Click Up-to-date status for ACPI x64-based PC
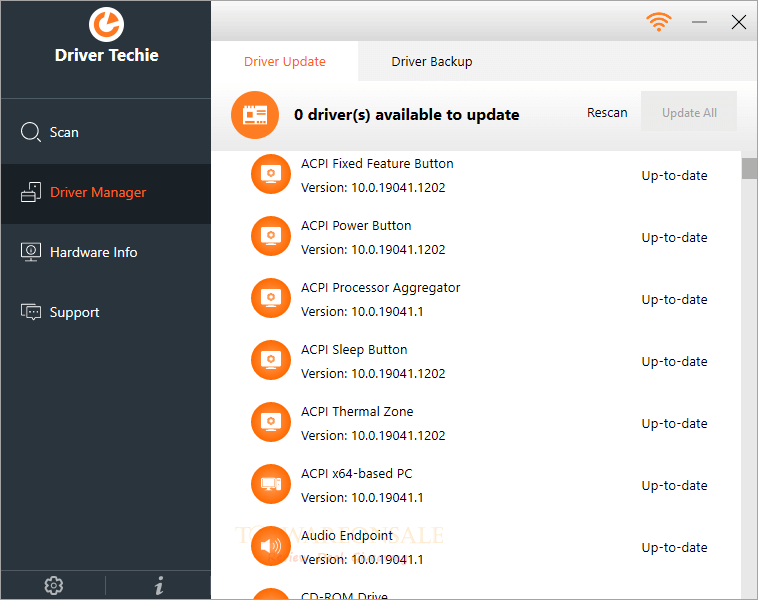Viewport: 758px width, 600px height. pyautogui.click(x=674, y=485)
